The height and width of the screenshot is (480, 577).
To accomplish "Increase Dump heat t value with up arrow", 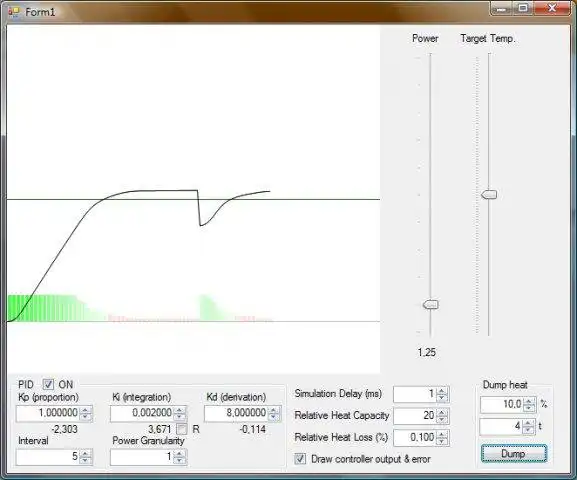I will click(x=529, y=423).
